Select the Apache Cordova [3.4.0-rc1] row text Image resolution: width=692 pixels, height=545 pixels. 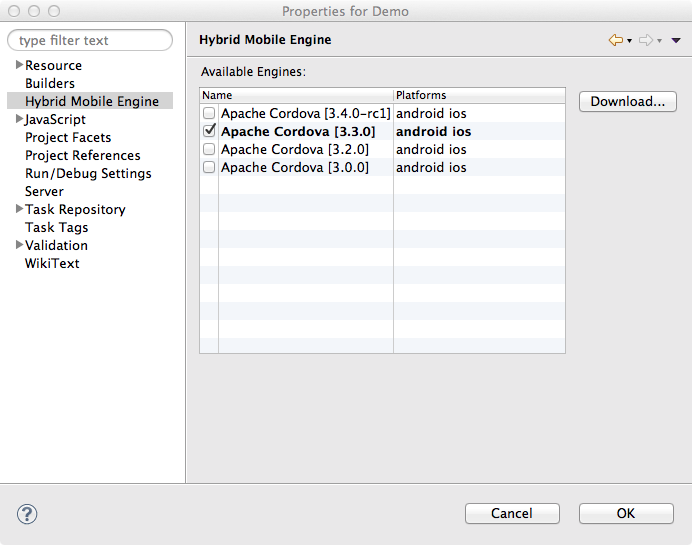tap(306, 113)
